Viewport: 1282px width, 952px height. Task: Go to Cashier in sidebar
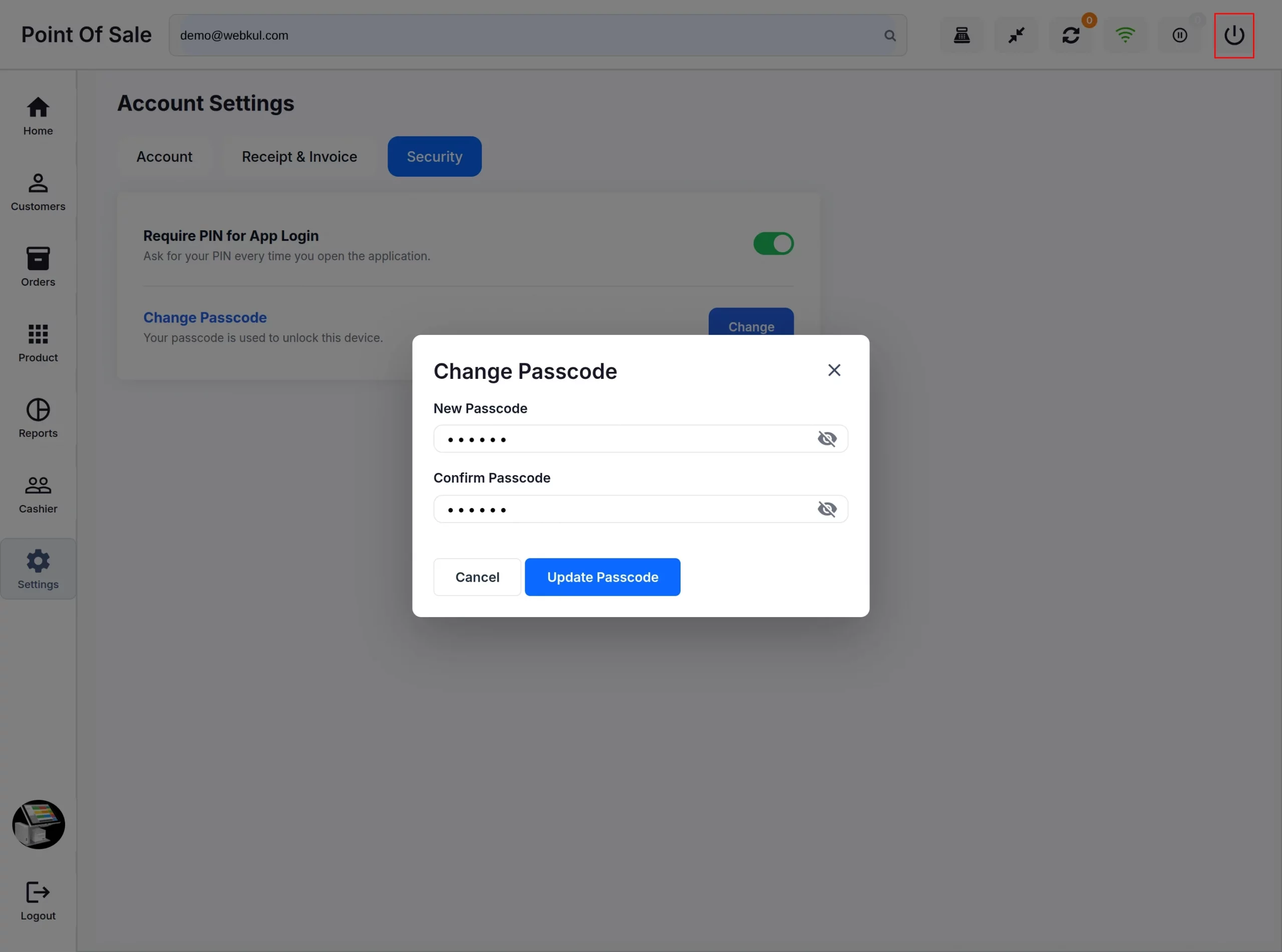click(38, 494)
